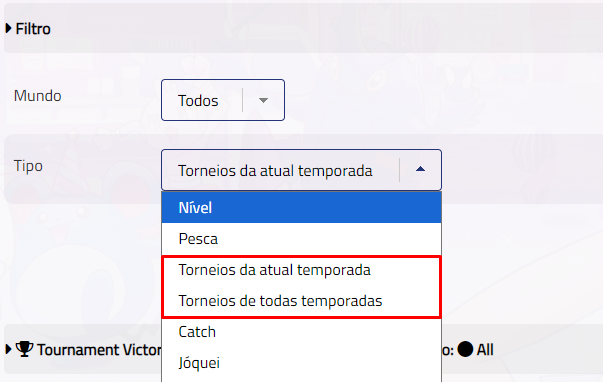Collapse the Tipo dropdown with up arrow
Viewport: 603px width, 382px height.
[420, 169]
